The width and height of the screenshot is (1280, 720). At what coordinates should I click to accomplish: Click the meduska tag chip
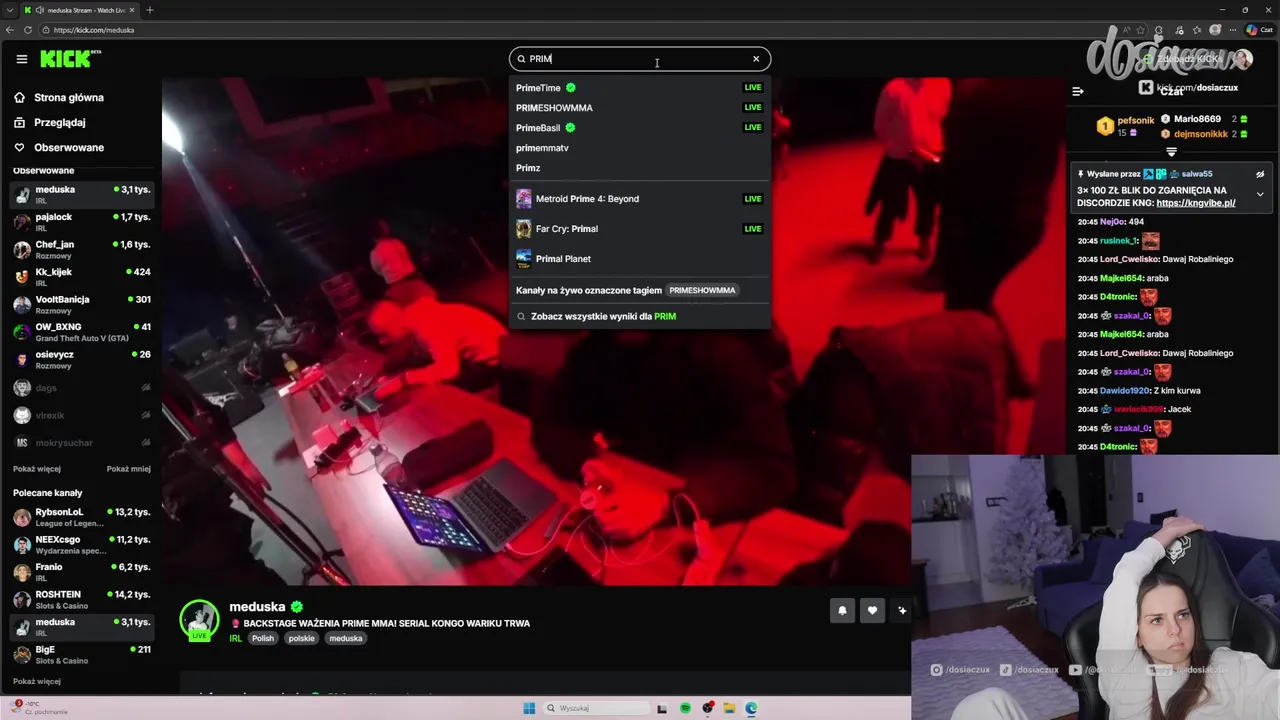tap(346, 638)
